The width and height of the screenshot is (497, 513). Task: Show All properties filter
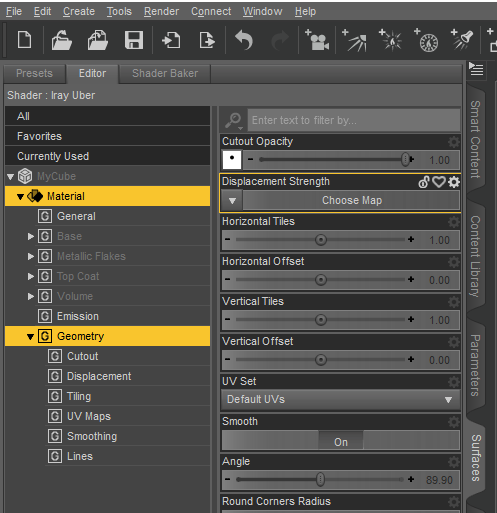(x=108, y=116)
